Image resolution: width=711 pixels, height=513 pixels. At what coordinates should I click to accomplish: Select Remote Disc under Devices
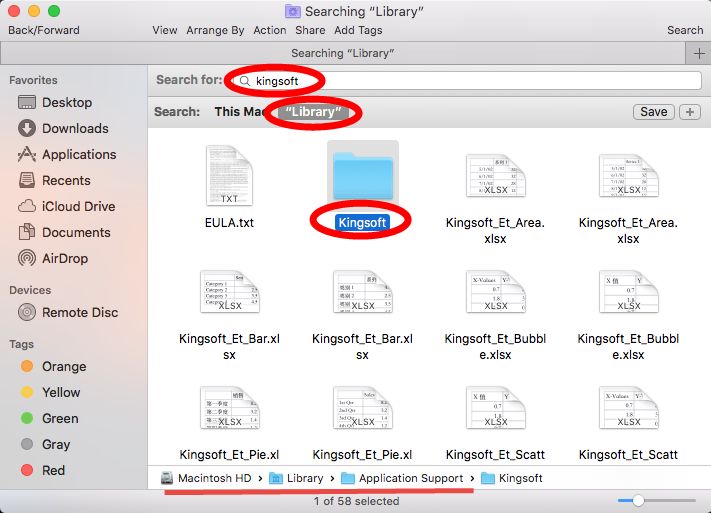68,313
